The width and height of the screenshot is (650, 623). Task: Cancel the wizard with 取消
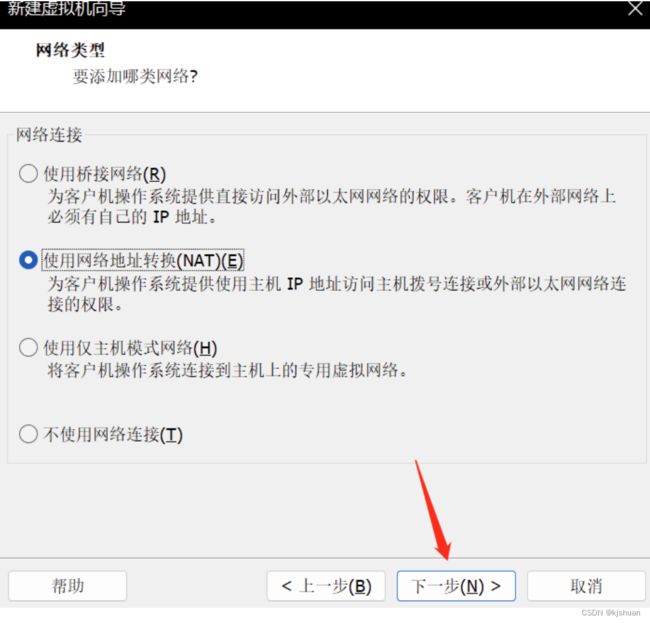586,586
